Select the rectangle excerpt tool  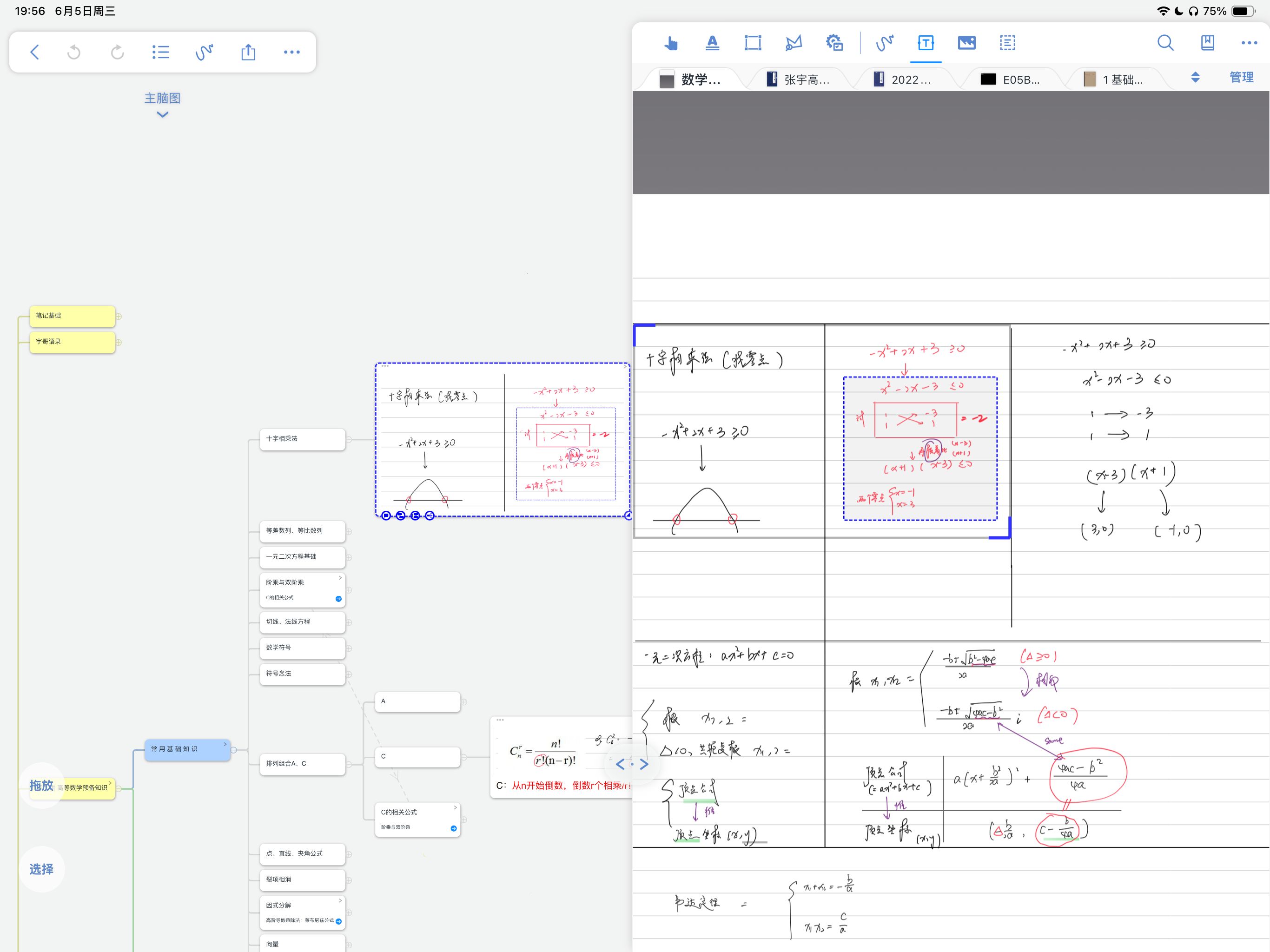coord(752,43)
